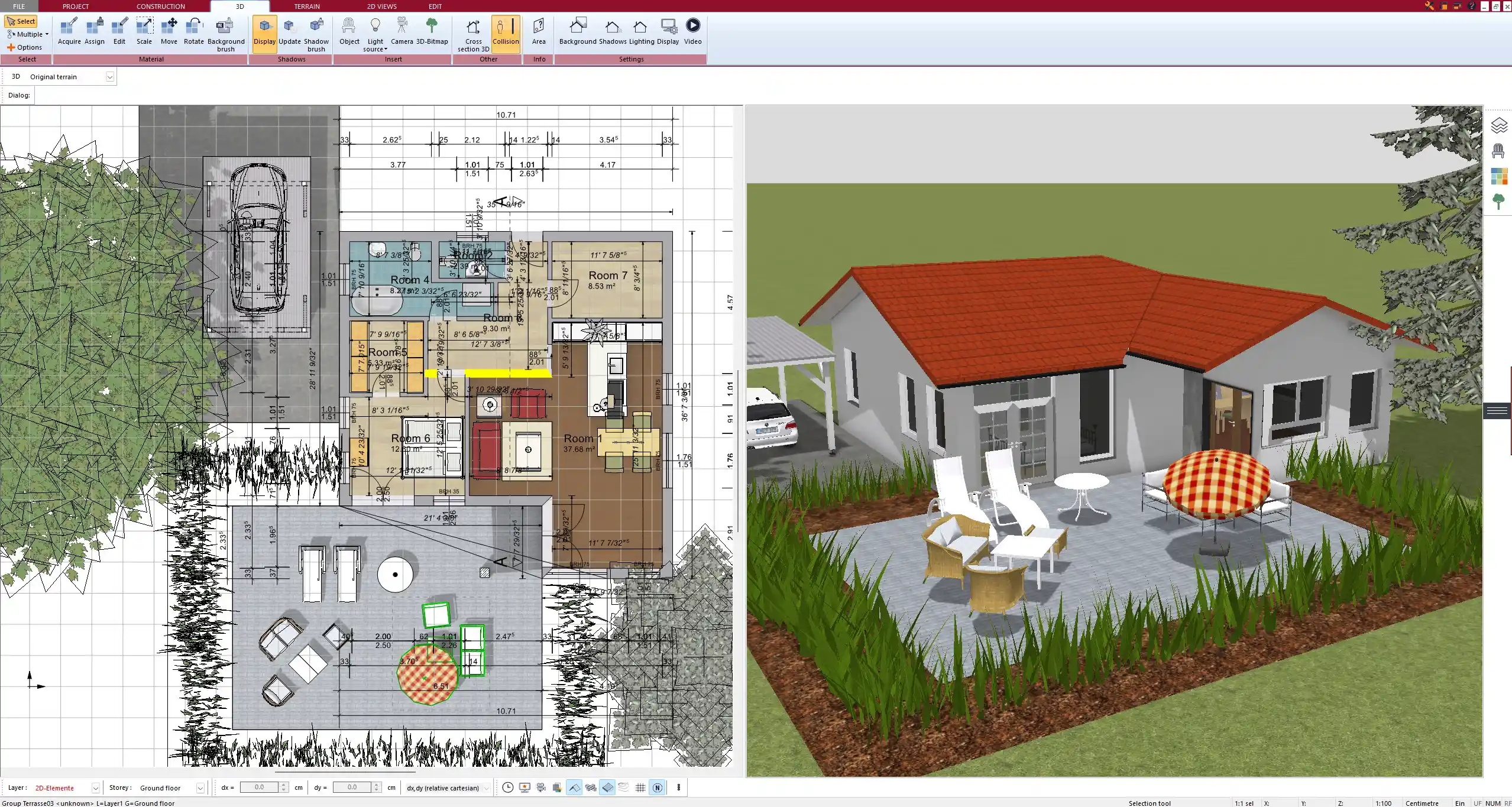Click the 1:100 scale in status bar

1383,803
